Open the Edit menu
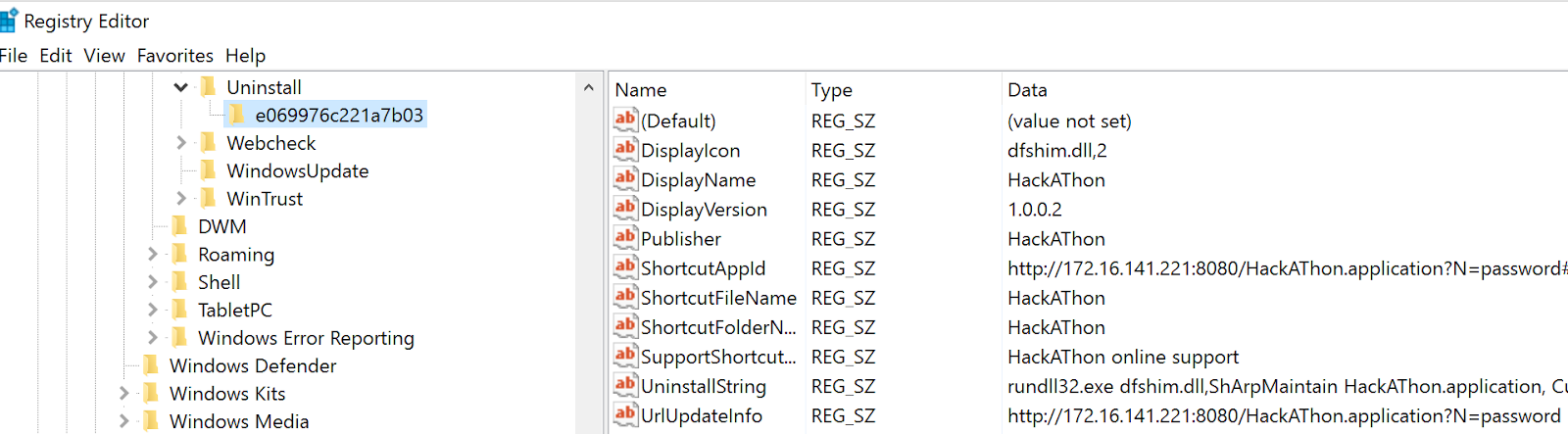The image size is (1568, 434). coord(56,56)
